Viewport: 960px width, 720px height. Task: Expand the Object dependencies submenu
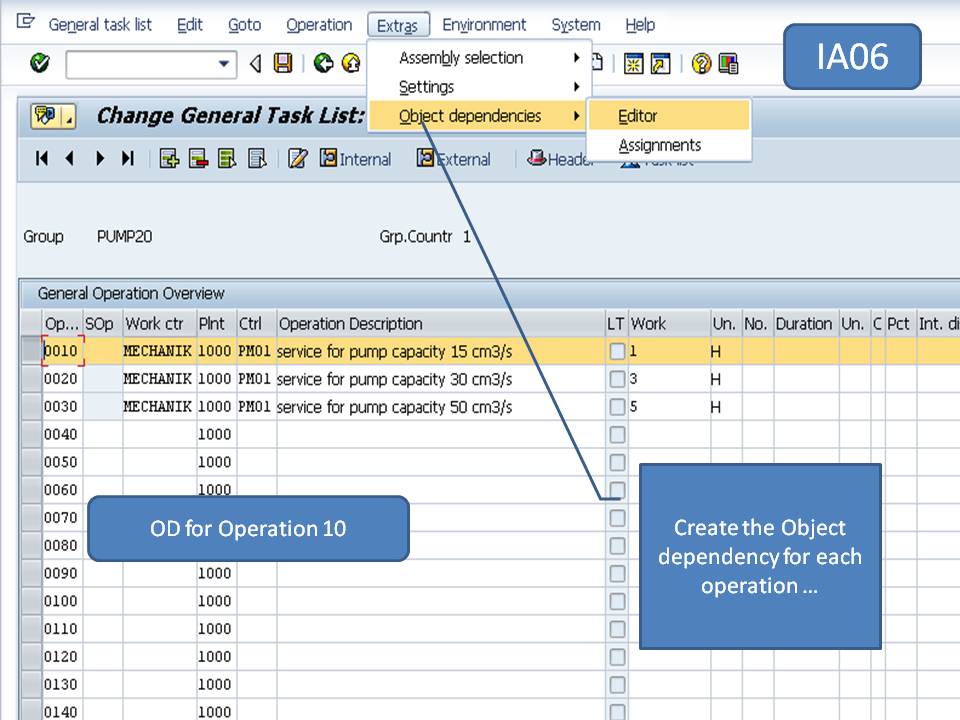[479, 116]
